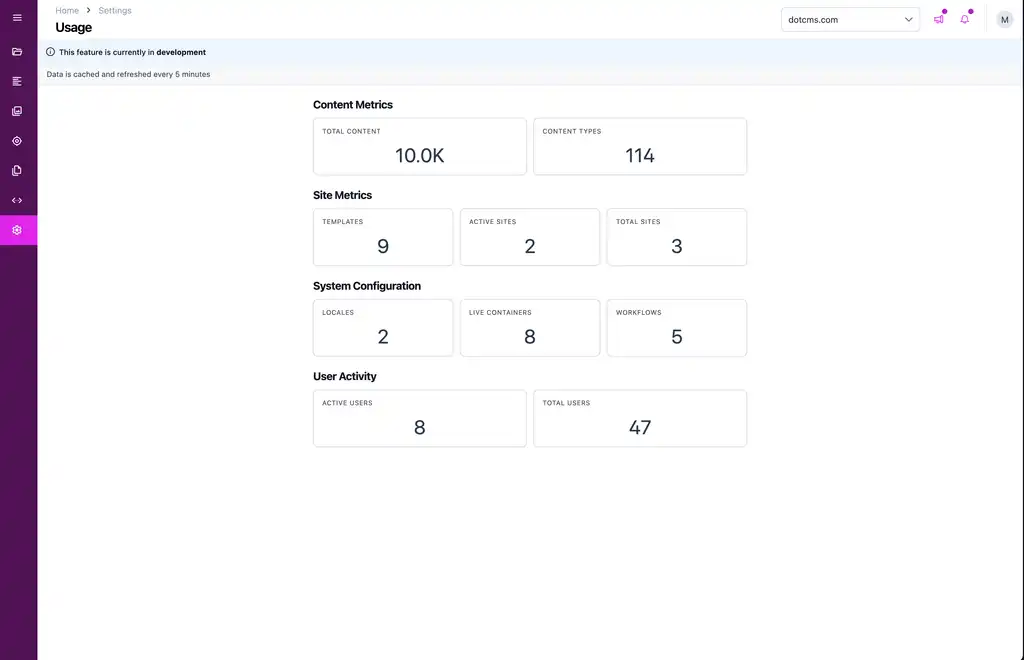Click the folder icon in the sidebar
Image resolution: width=1024 pixels, height=660 pixels.
point(17,52)
